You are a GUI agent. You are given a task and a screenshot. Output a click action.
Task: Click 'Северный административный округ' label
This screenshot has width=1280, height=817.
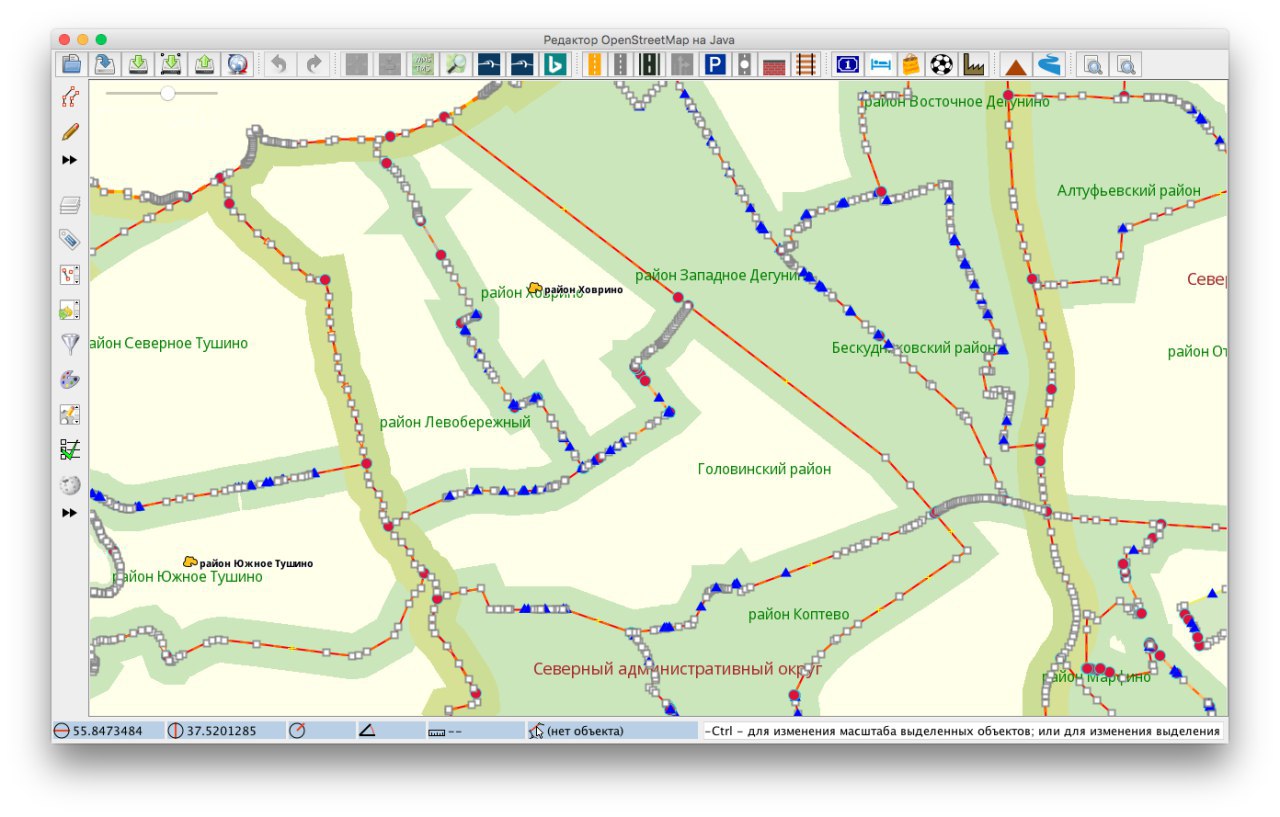[x=677, y=669]
